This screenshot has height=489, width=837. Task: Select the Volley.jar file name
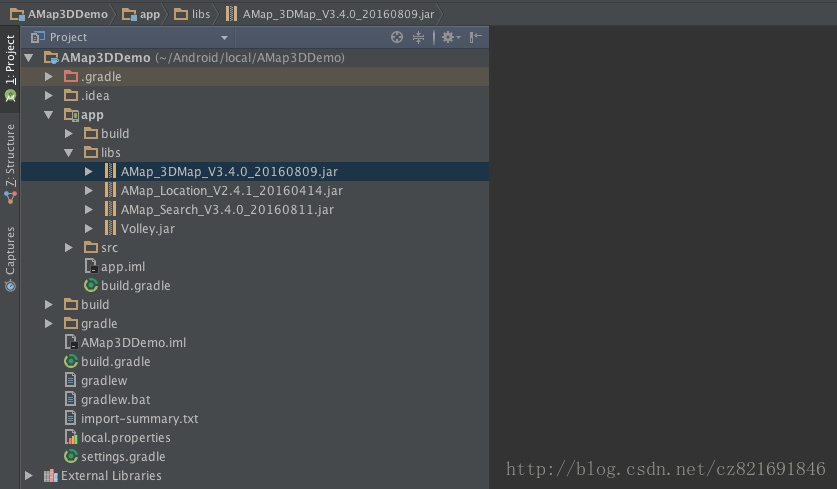tap(148, 229)
